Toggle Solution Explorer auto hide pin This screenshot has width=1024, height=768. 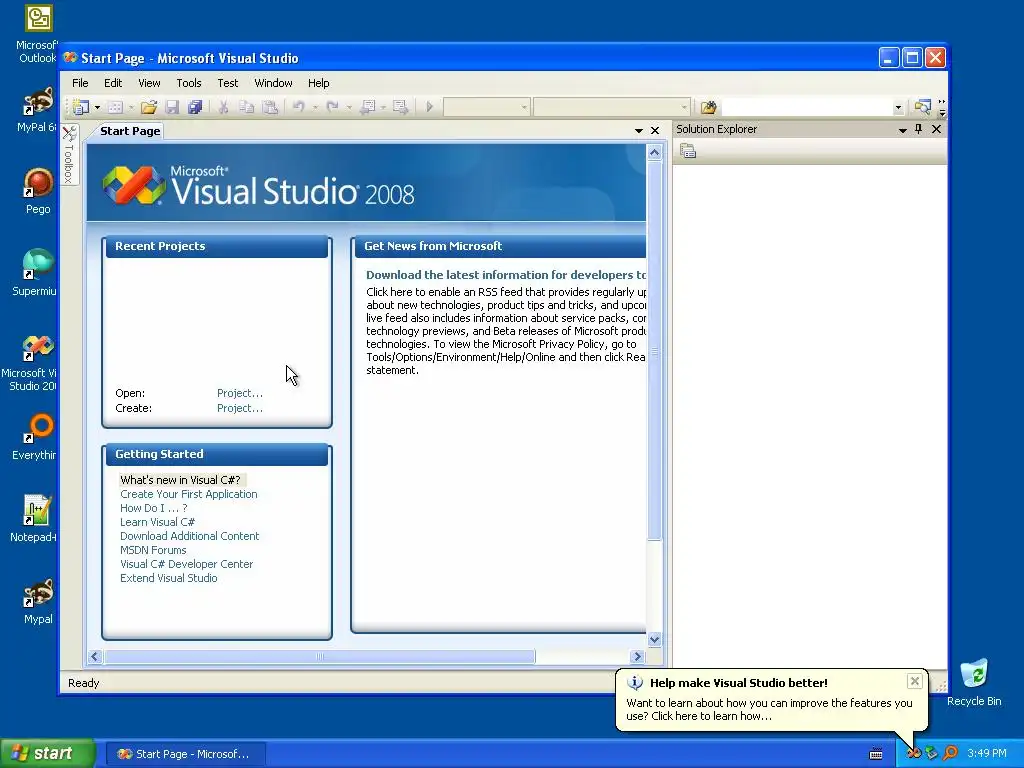(919, 129)
